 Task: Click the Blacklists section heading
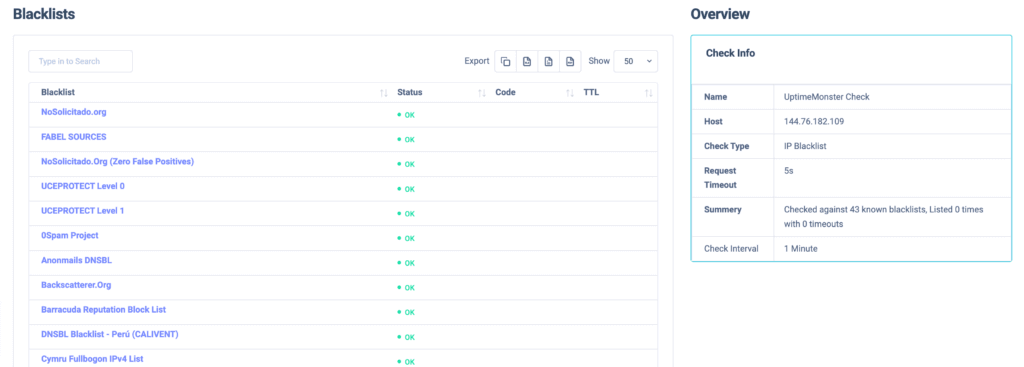coord(44,14)
